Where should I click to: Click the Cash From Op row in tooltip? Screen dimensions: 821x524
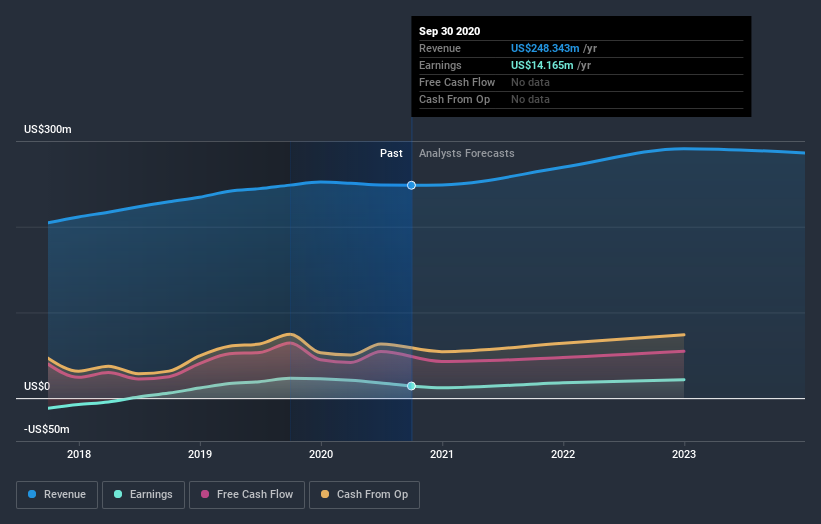(581, 99)
